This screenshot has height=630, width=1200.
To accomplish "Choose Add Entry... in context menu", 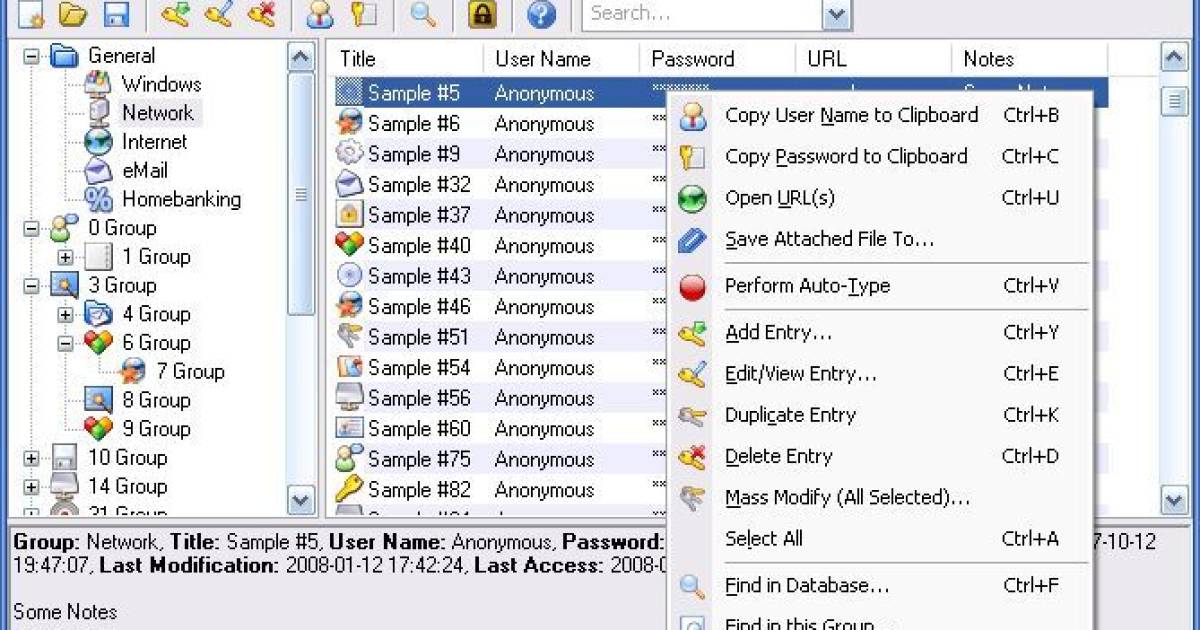I will [880, 332].
